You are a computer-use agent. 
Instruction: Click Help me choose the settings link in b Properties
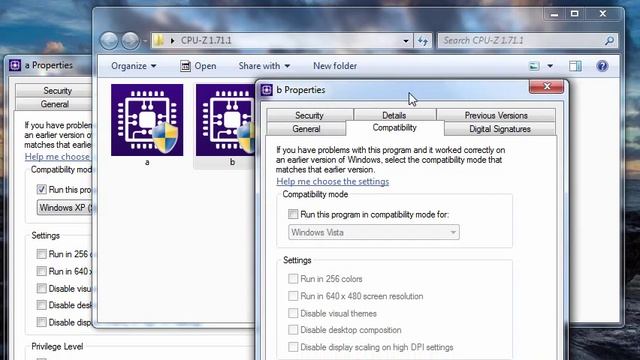333,181
